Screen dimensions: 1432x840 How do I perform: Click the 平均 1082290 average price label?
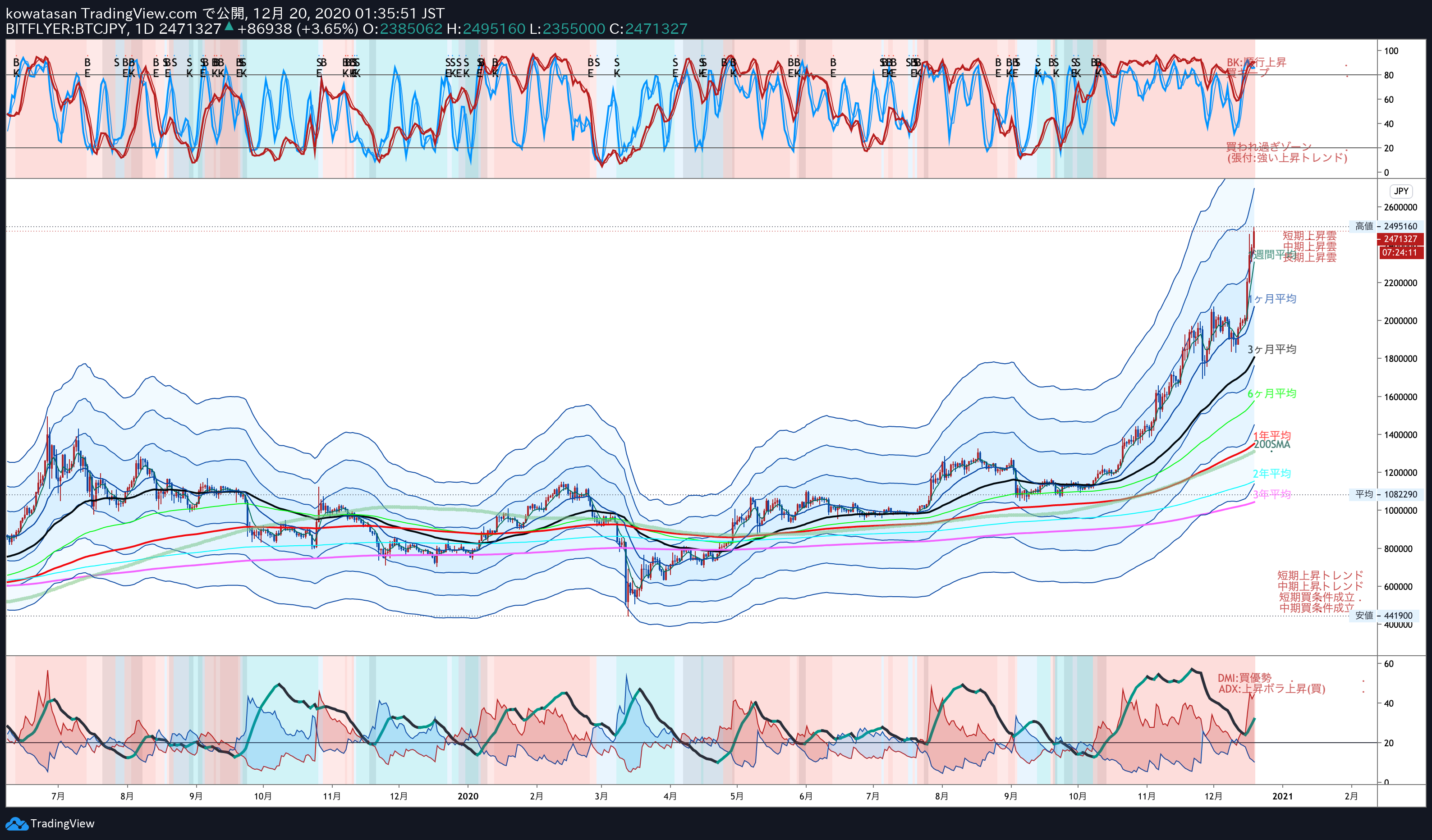(x=1386, y=494)
